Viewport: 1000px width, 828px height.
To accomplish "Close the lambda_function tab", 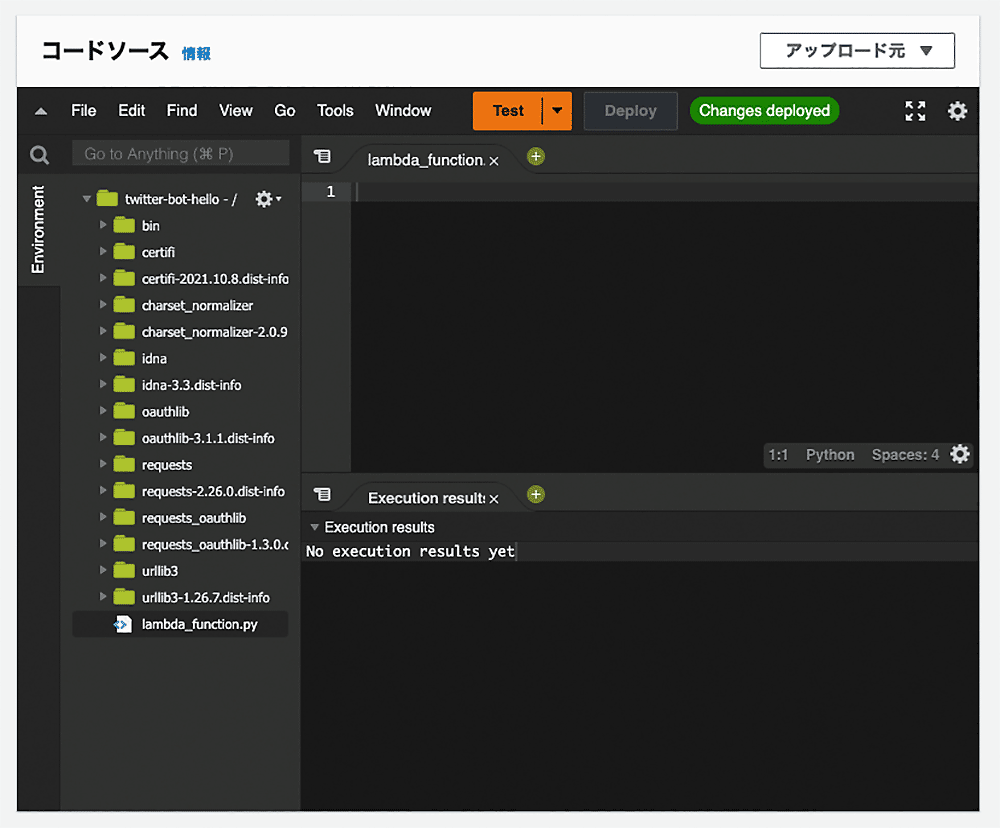I will (x=494, y=161).
